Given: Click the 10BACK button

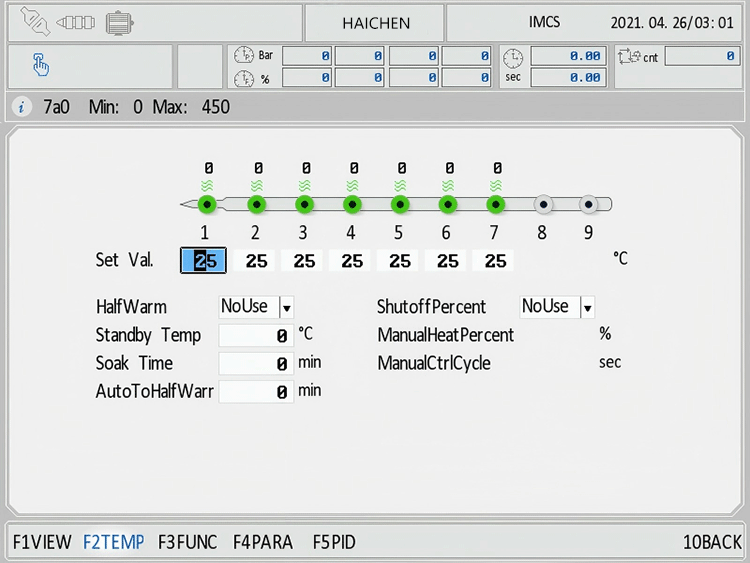Looking at the screenshot, I should pos(712,542).
